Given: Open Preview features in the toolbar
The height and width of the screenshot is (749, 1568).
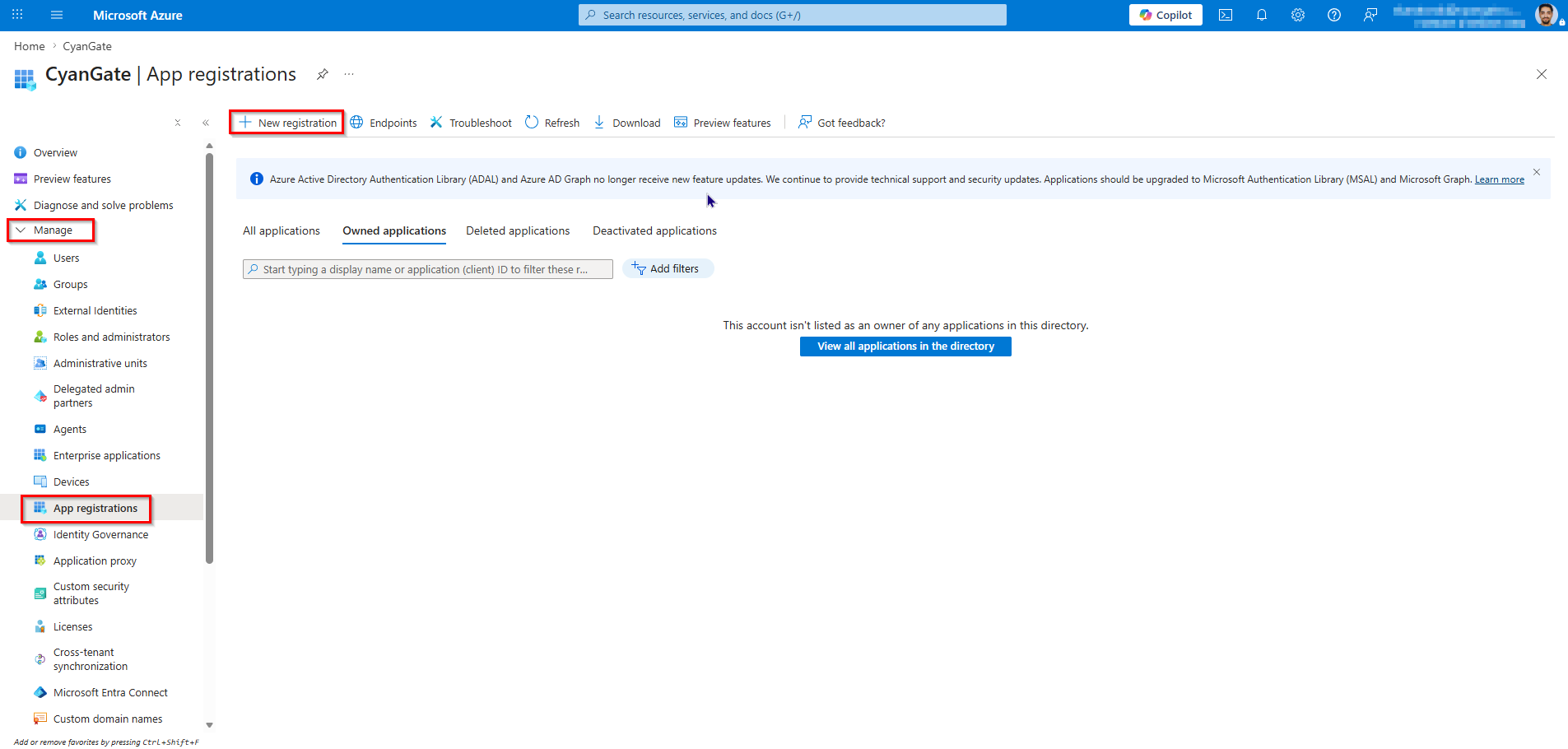Looking at the screenshot, I should tap(723, 123).
